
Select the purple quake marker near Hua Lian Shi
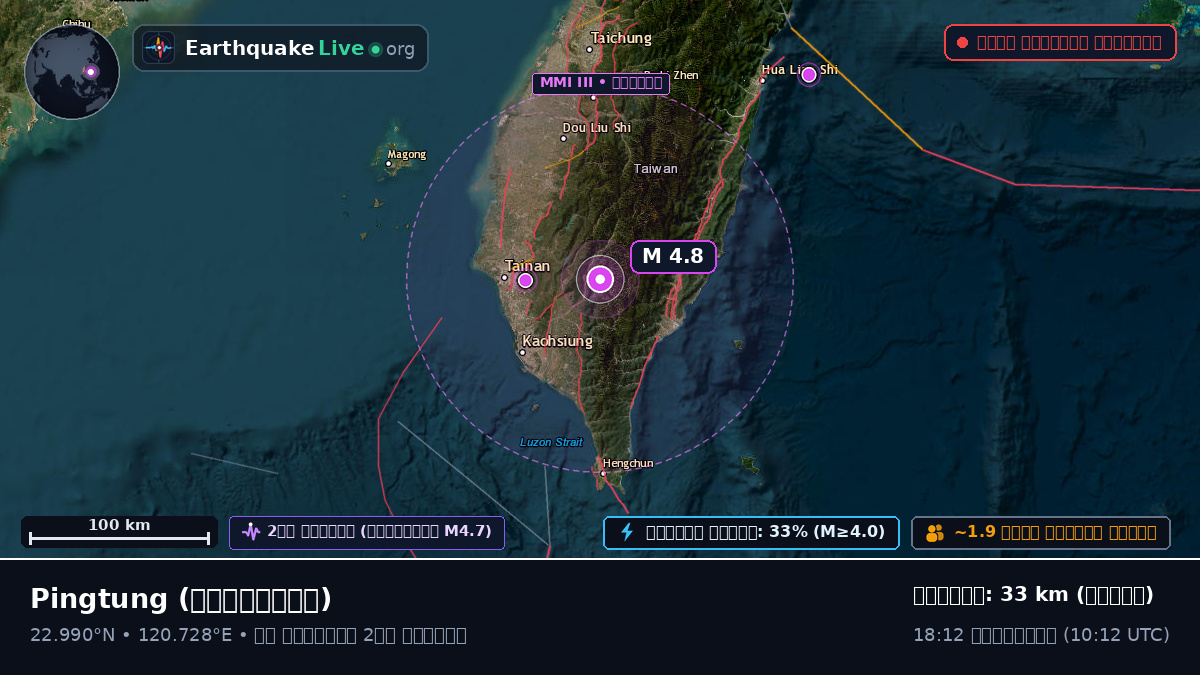coord(809,75)
